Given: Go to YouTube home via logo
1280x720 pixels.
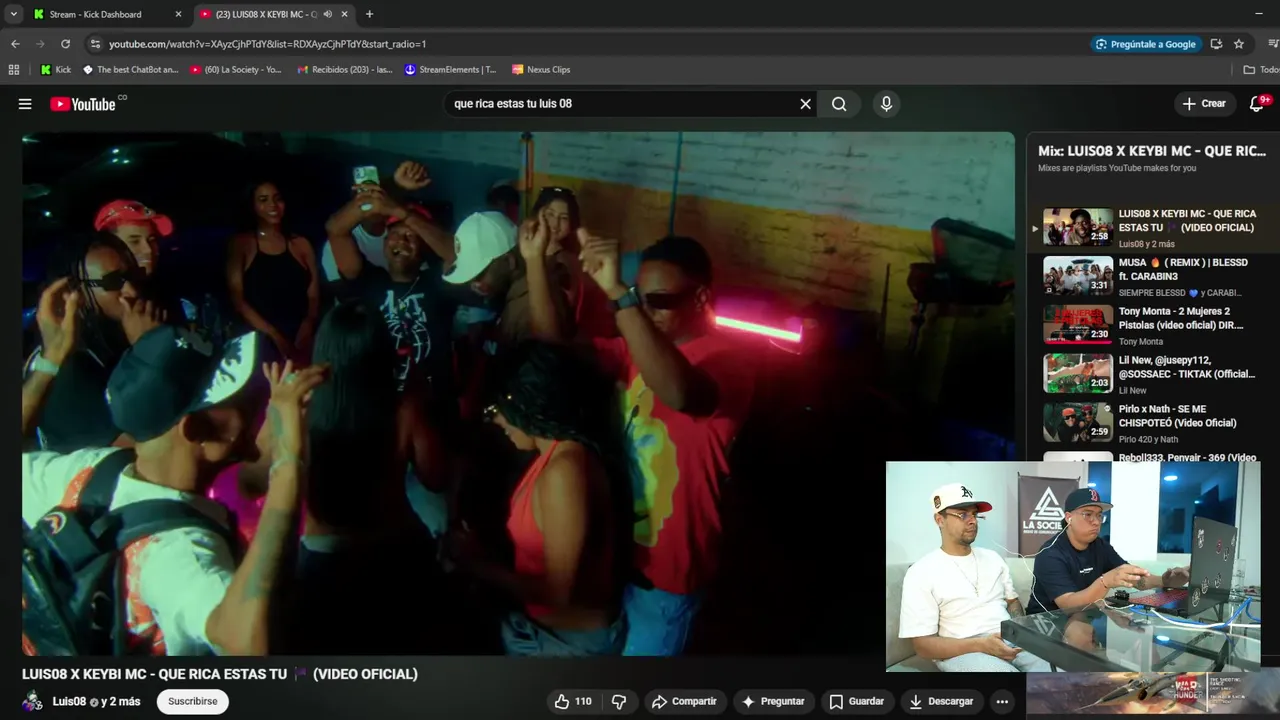Looking at the screenshot, I should (x=83, y=104).
